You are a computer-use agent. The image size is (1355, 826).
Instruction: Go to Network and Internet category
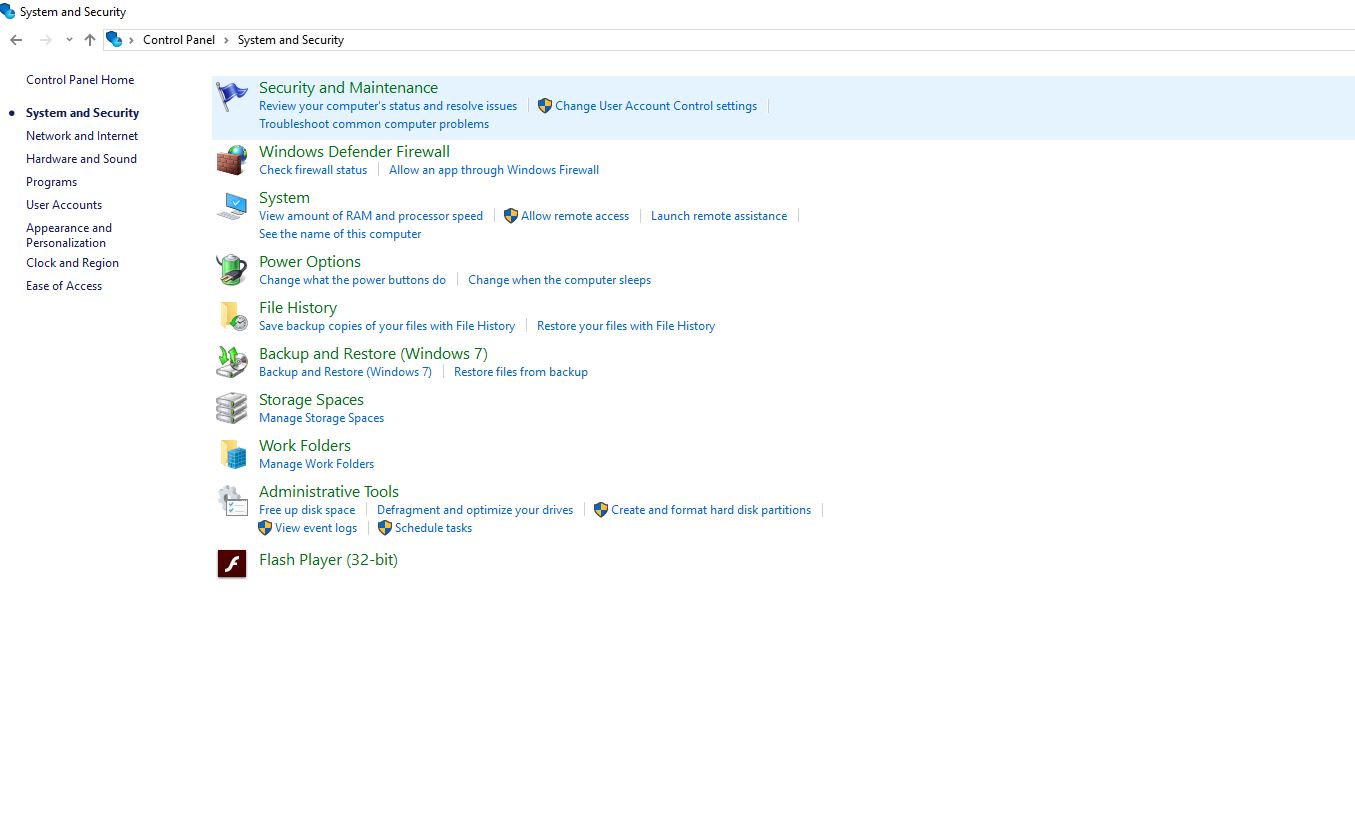82,136
